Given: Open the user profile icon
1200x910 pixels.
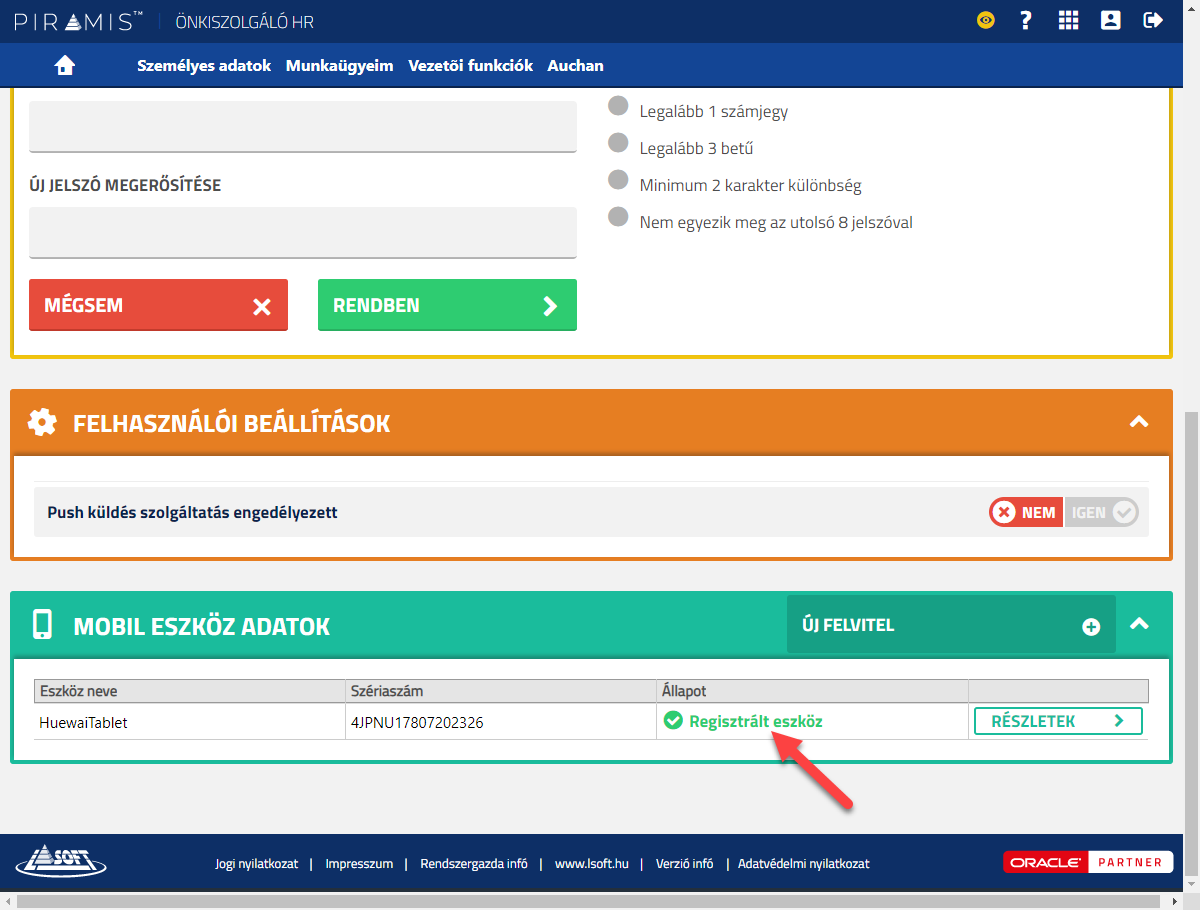Looking at the screenshot, I should pyautogui.click(x=1110, y=21).
